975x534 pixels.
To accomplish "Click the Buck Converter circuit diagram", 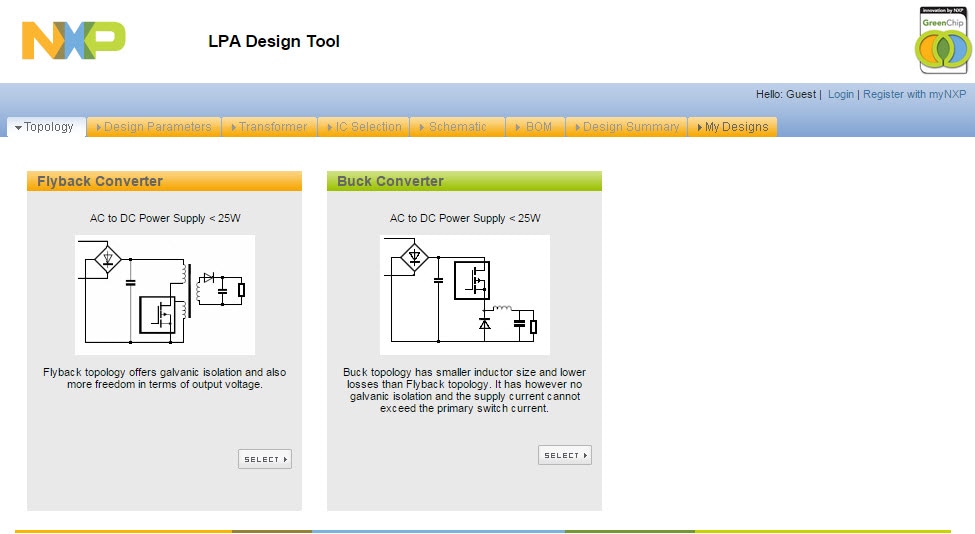I will coord(465,295).
